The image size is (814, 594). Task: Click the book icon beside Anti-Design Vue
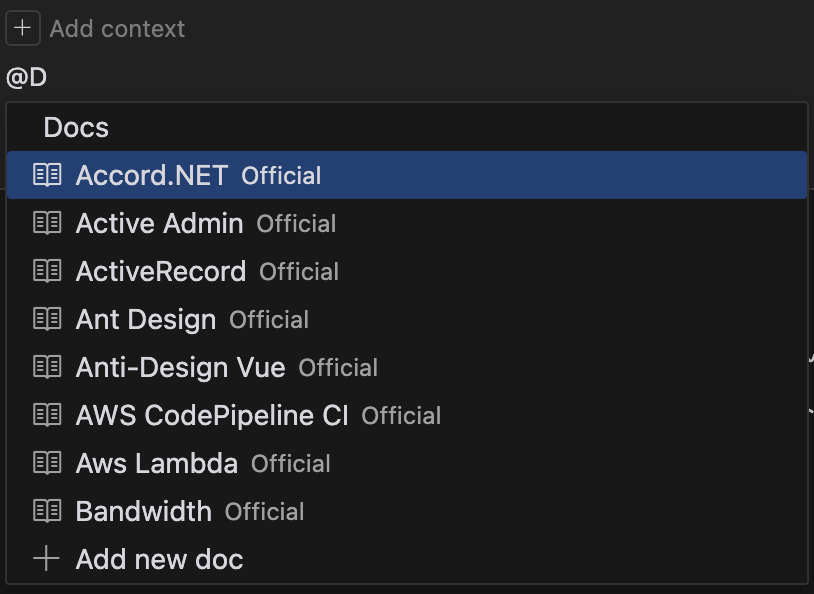(x=47, y=367)
